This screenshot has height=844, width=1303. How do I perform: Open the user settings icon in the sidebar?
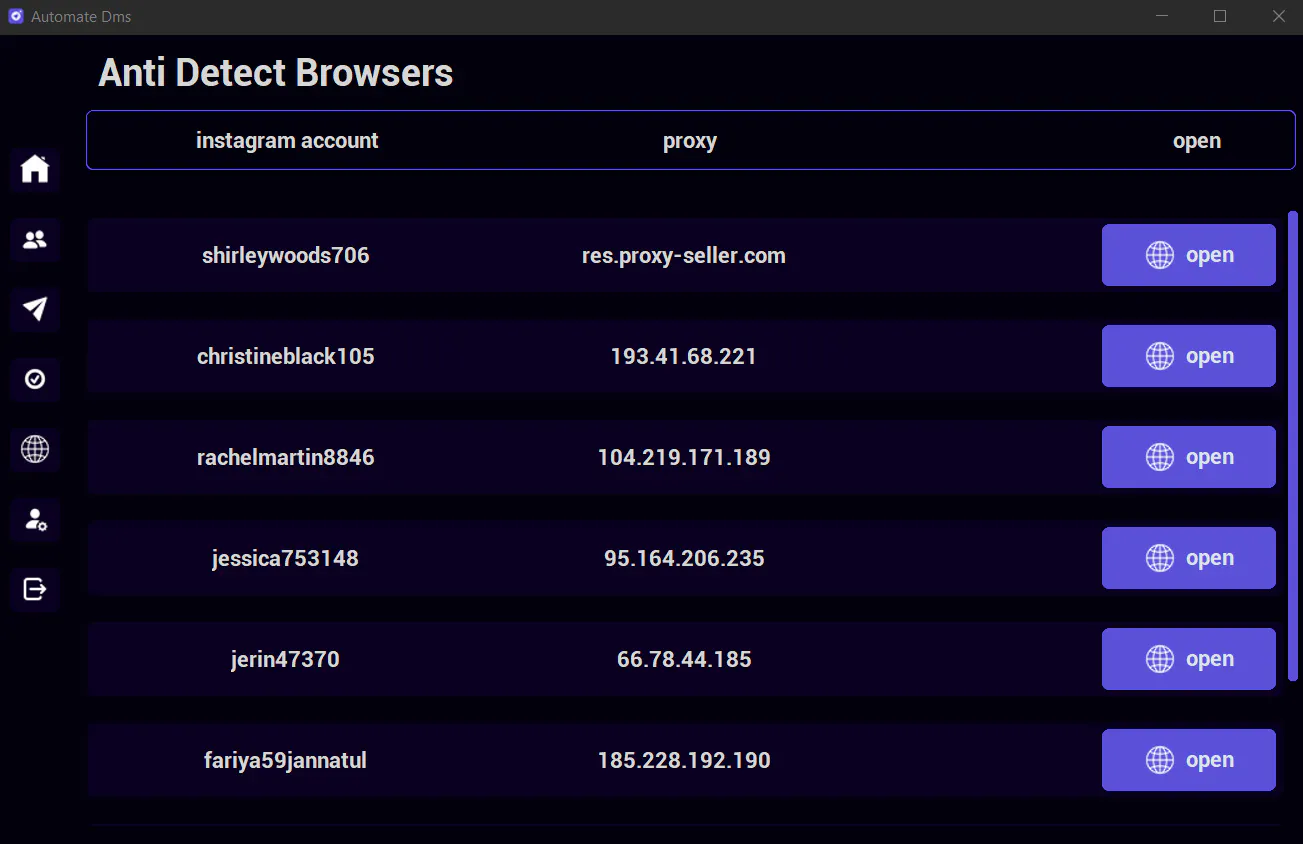[35, 519]
